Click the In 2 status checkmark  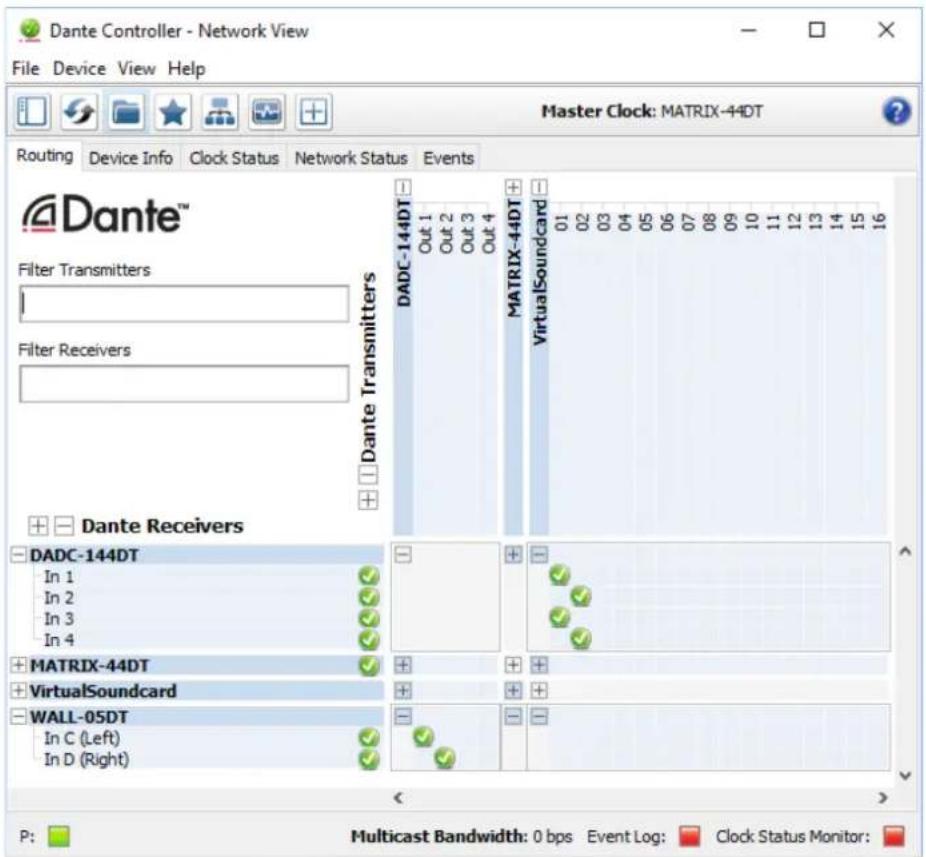pos(369,597)
